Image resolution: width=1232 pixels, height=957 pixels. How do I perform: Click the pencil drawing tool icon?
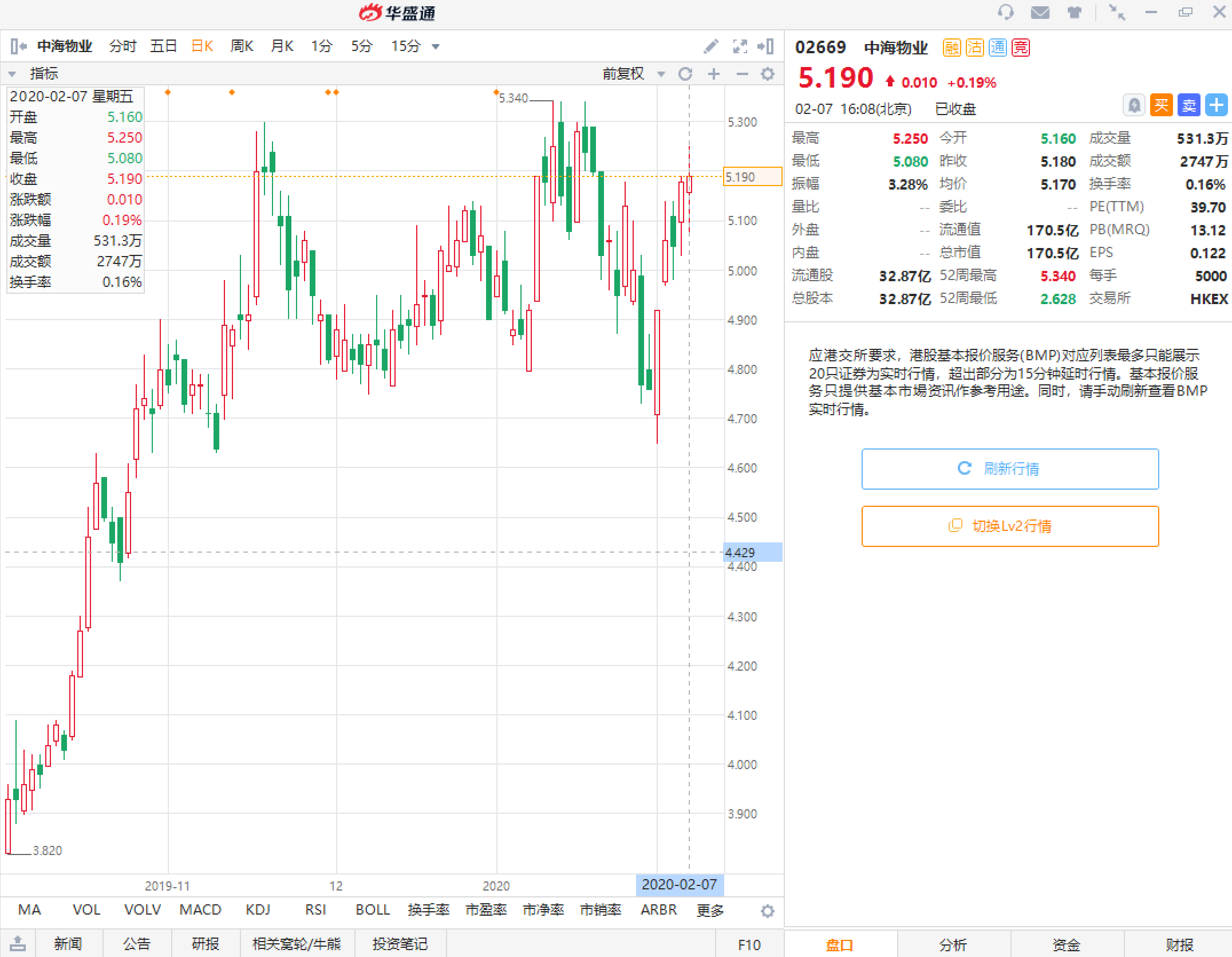710,46
